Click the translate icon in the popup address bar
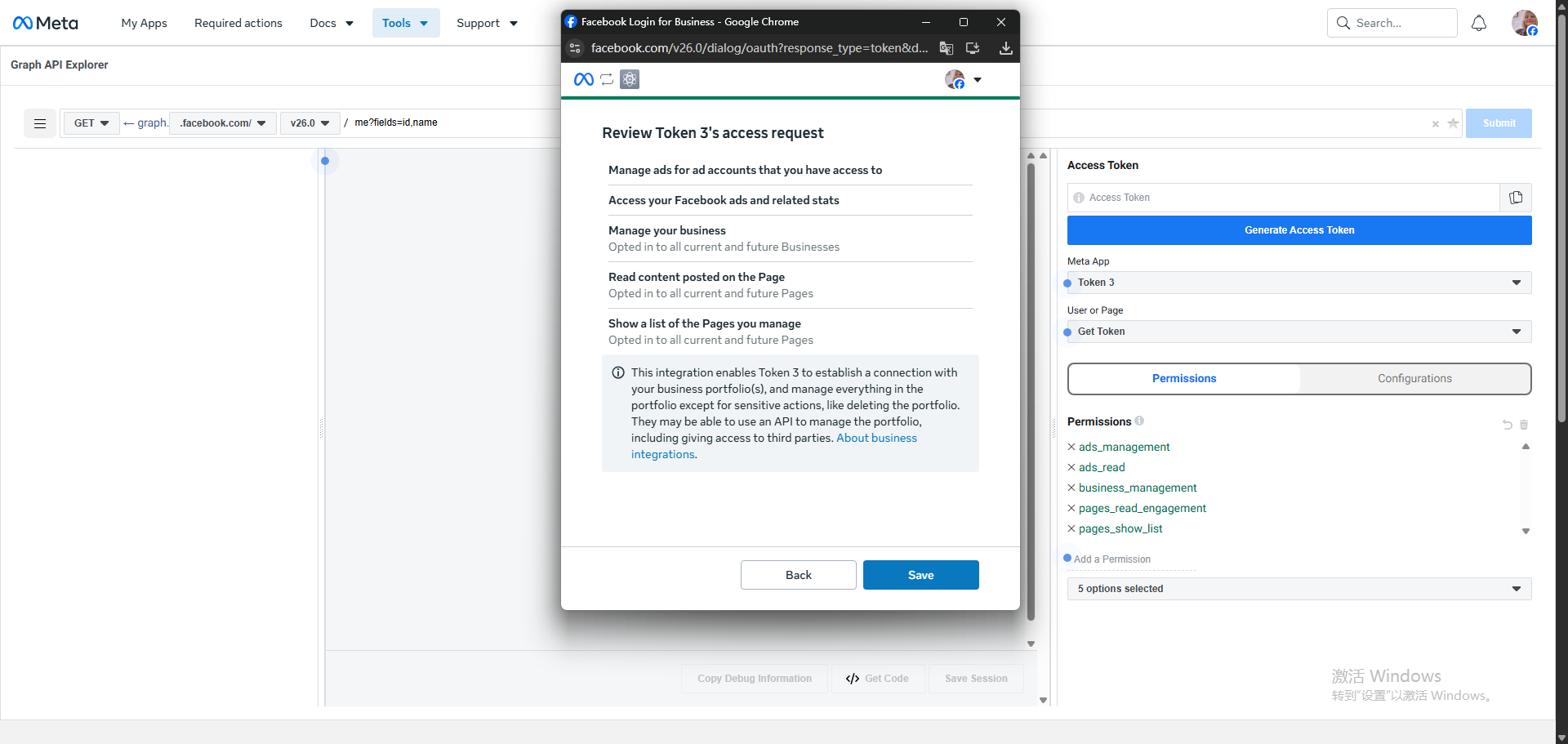1568x744 pixels. pos(947,48)
